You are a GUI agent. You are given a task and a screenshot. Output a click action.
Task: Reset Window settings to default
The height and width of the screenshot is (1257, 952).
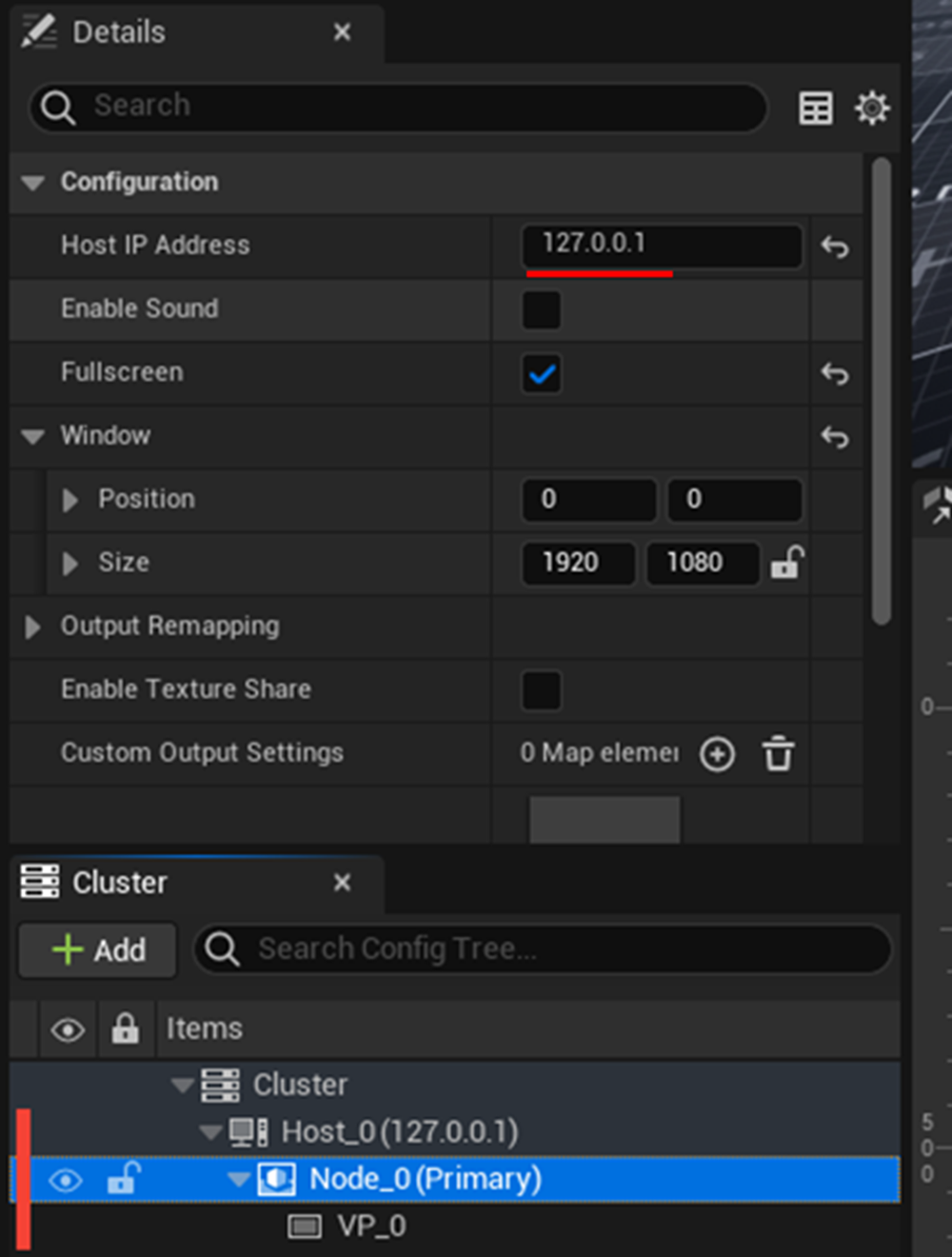835,436
